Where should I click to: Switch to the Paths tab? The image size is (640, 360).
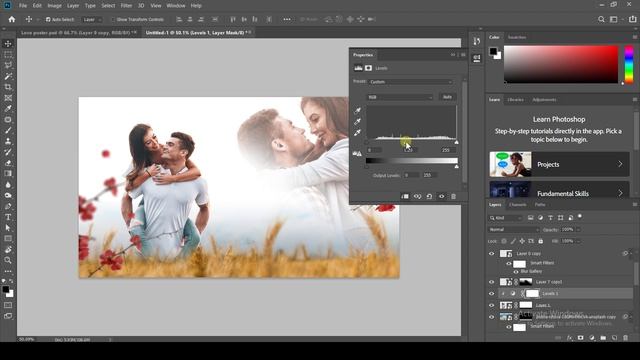[540, 204]
